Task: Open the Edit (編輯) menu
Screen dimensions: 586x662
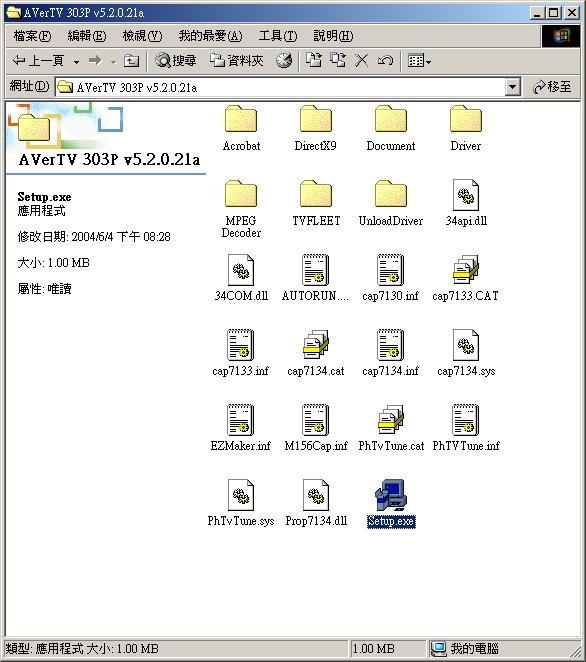Action: coord(87,36)
